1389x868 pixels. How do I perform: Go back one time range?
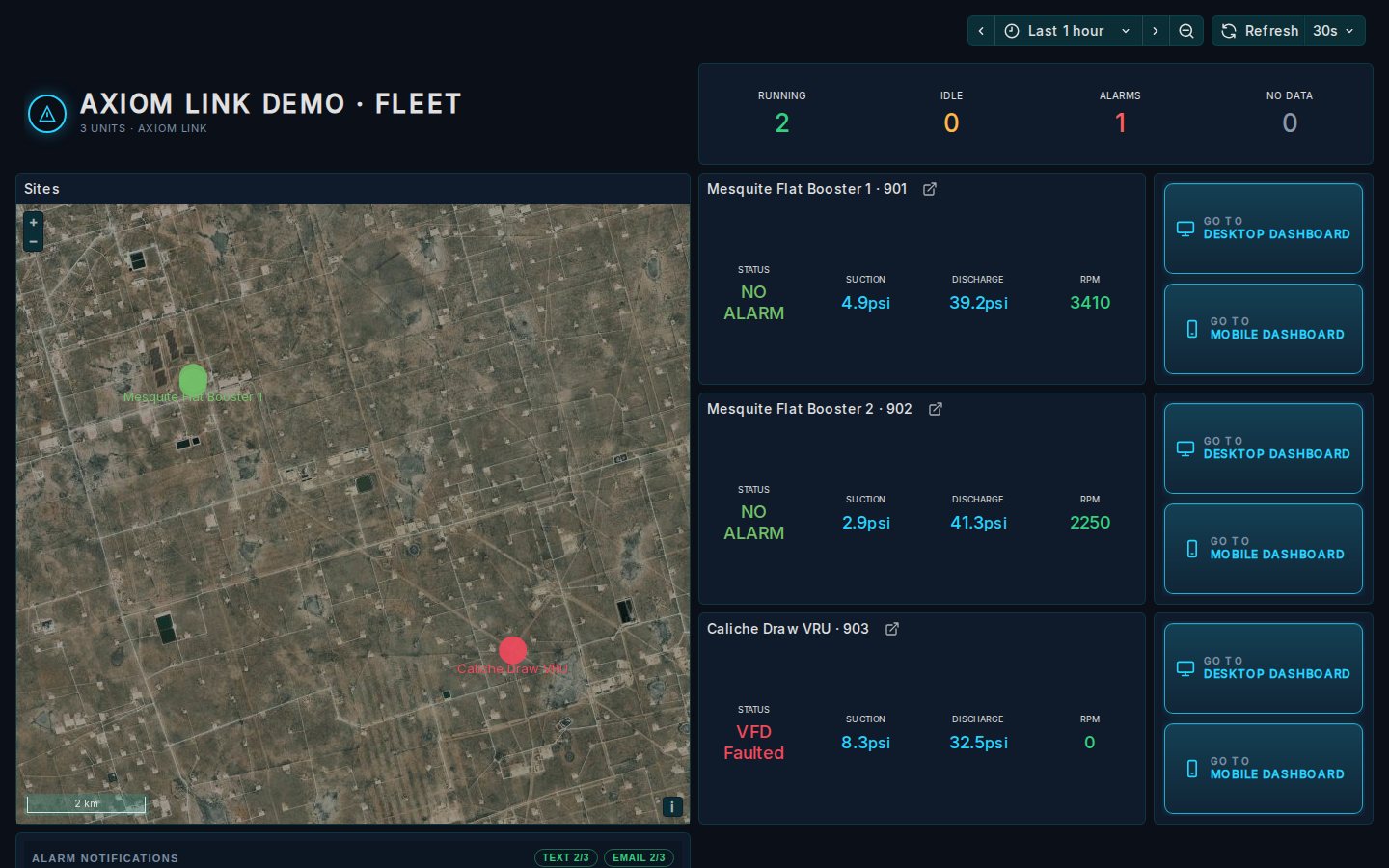981,31
